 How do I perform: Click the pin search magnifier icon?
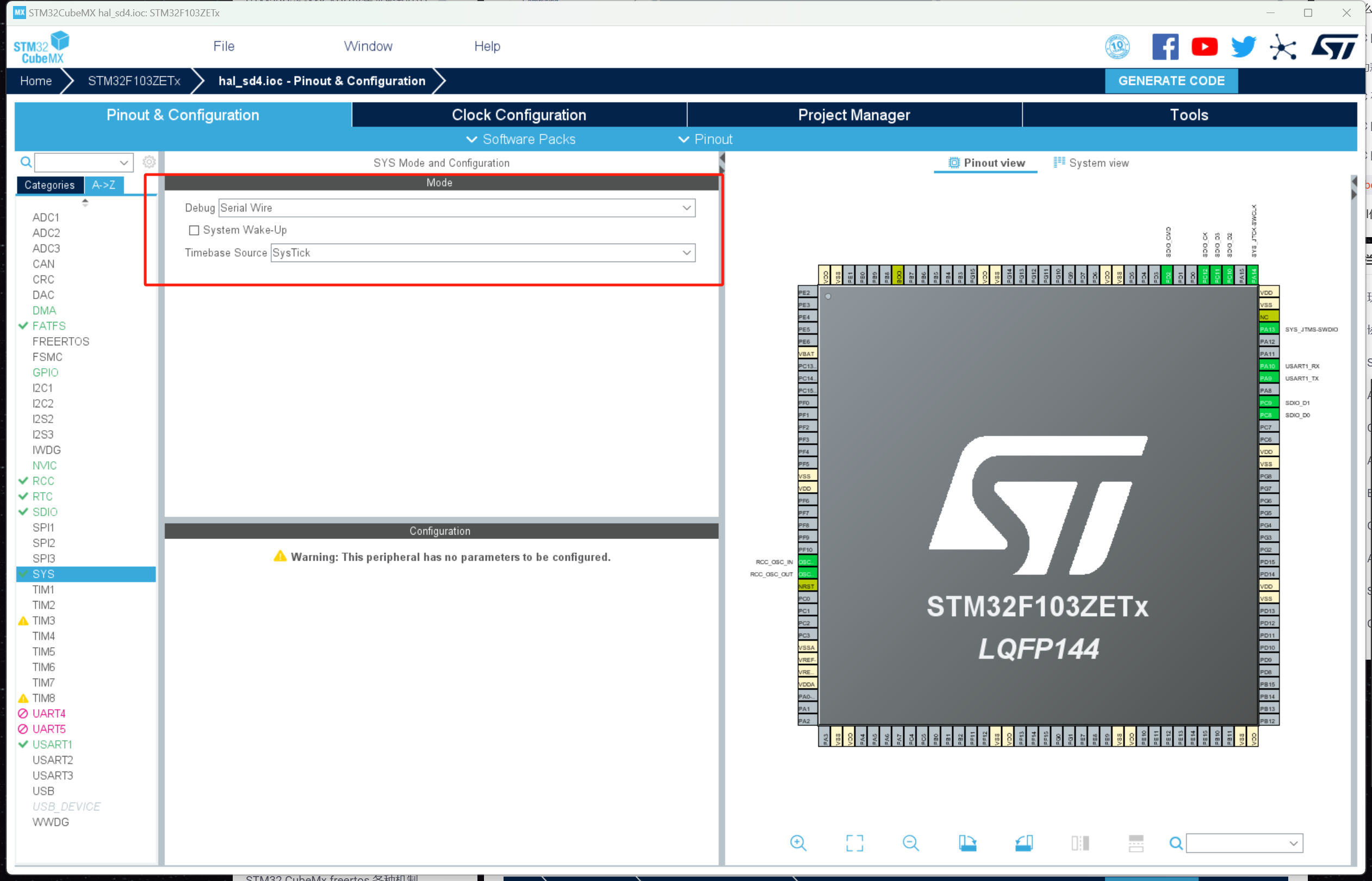click(x=1176, y=843)
